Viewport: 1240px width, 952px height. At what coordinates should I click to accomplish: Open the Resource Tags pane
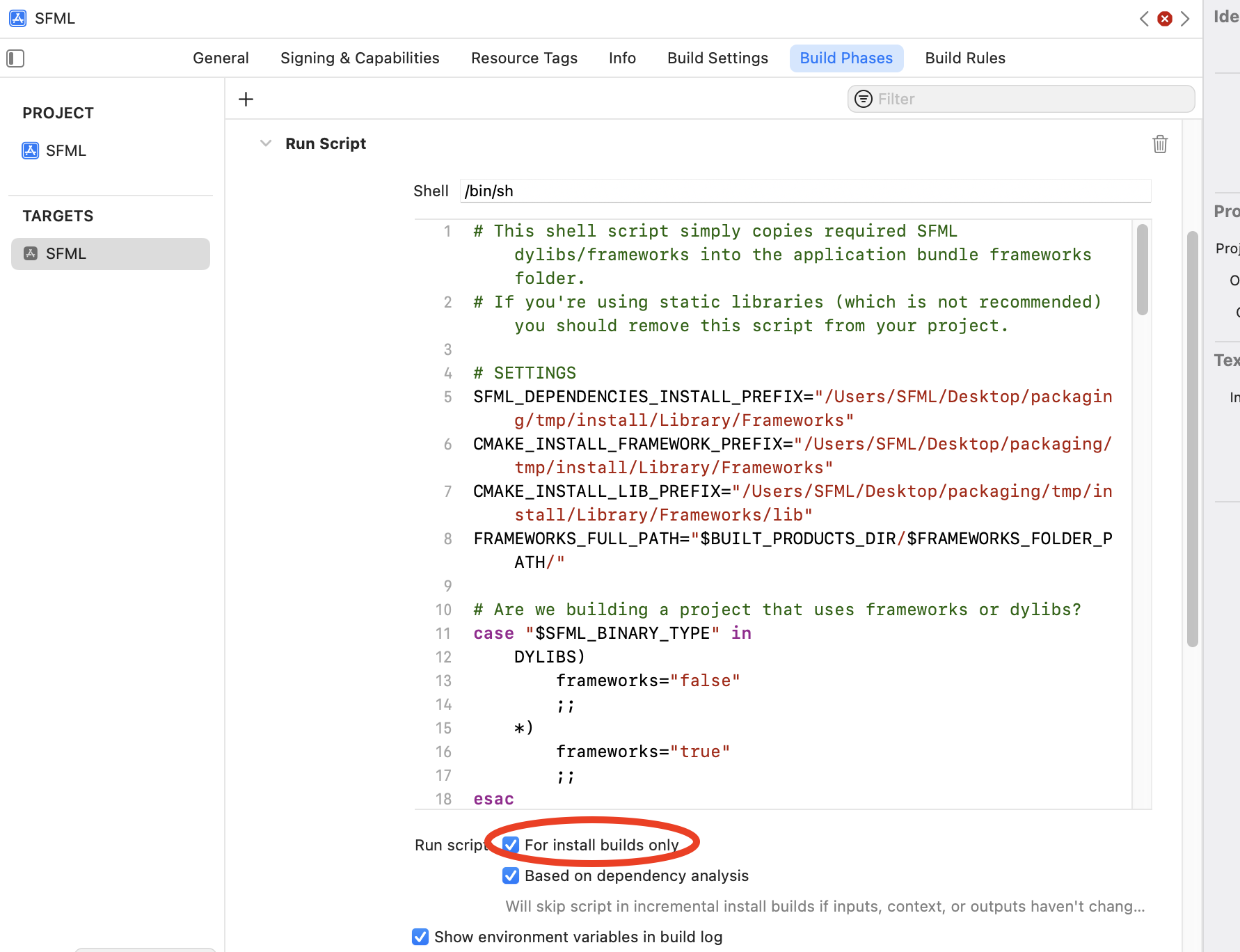524,58
